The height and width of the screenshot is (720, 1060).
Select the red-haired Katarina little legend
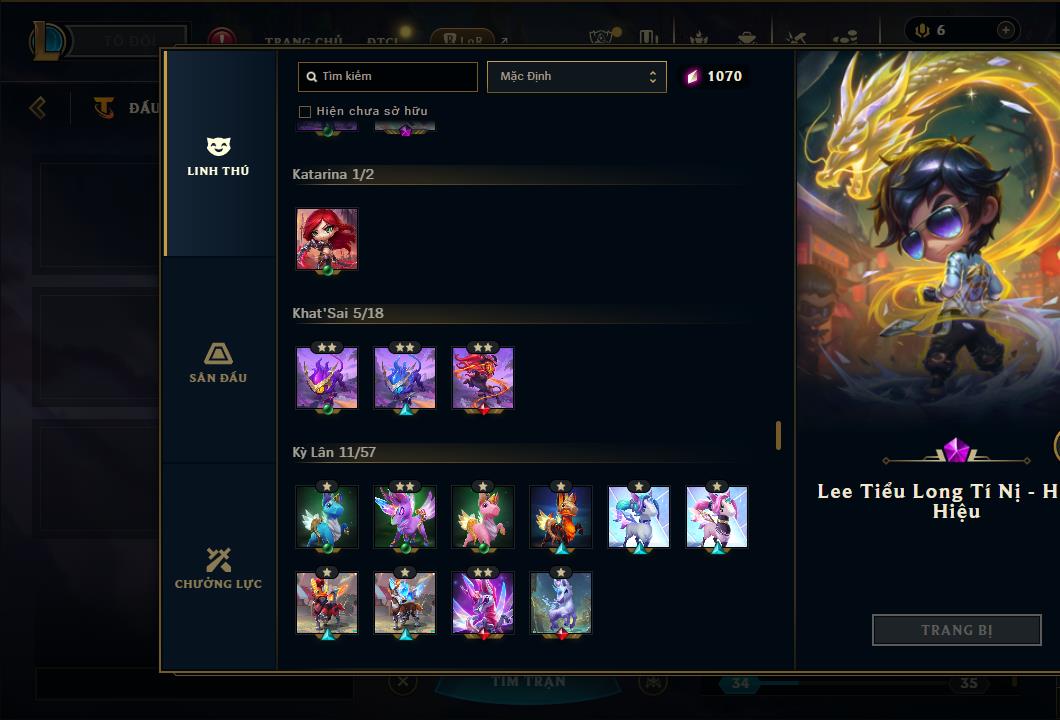[x=327, y=239]
